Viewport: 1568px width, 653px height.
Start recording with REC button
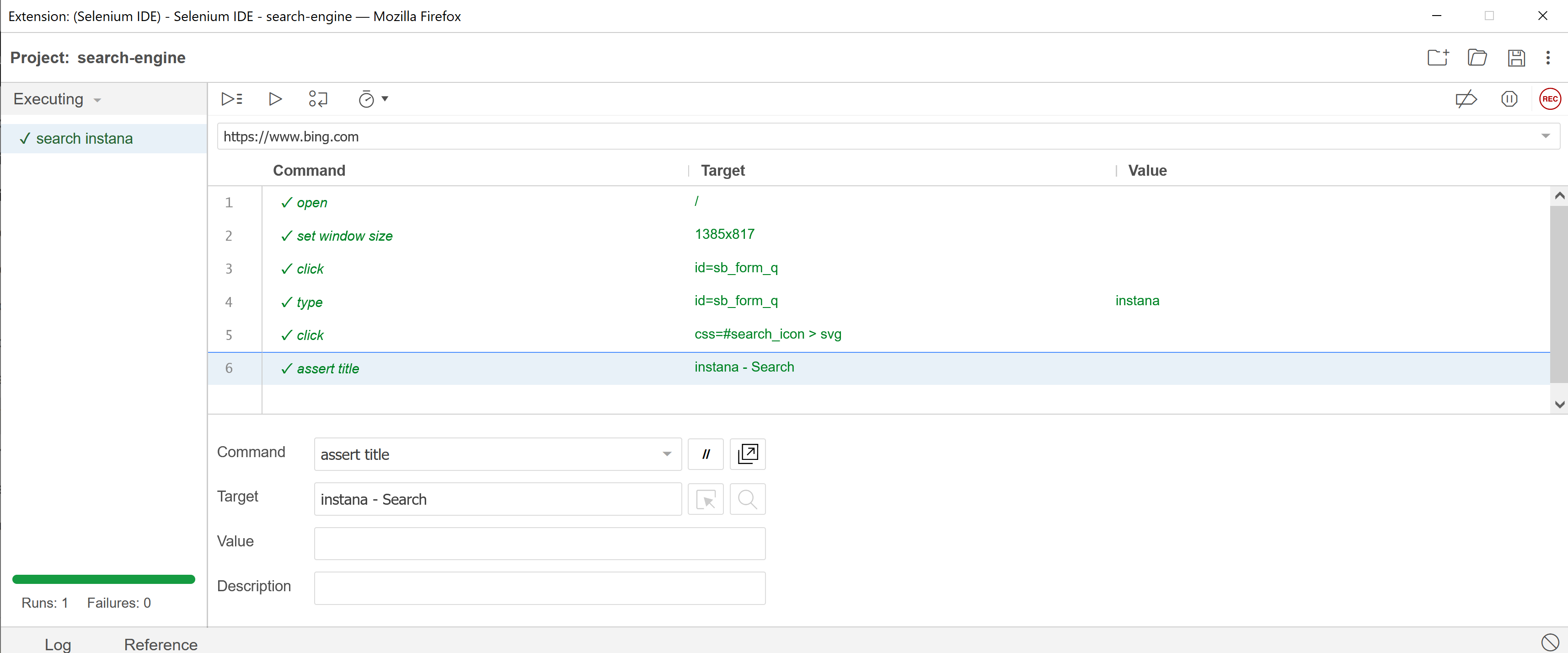(x=1549, y=99)
